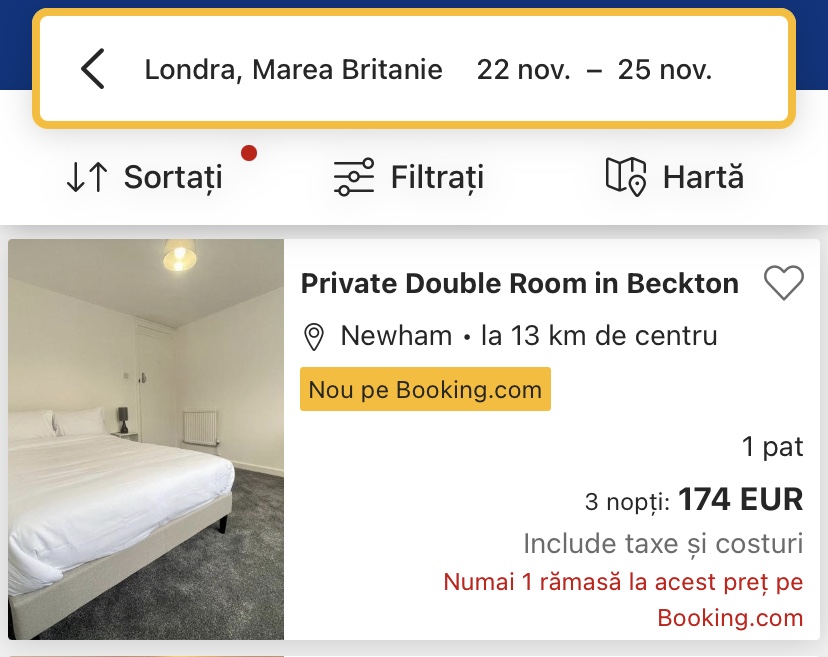828x657 pixels.
Task: Click the 1 pat bed info
Action: point(772,447)
